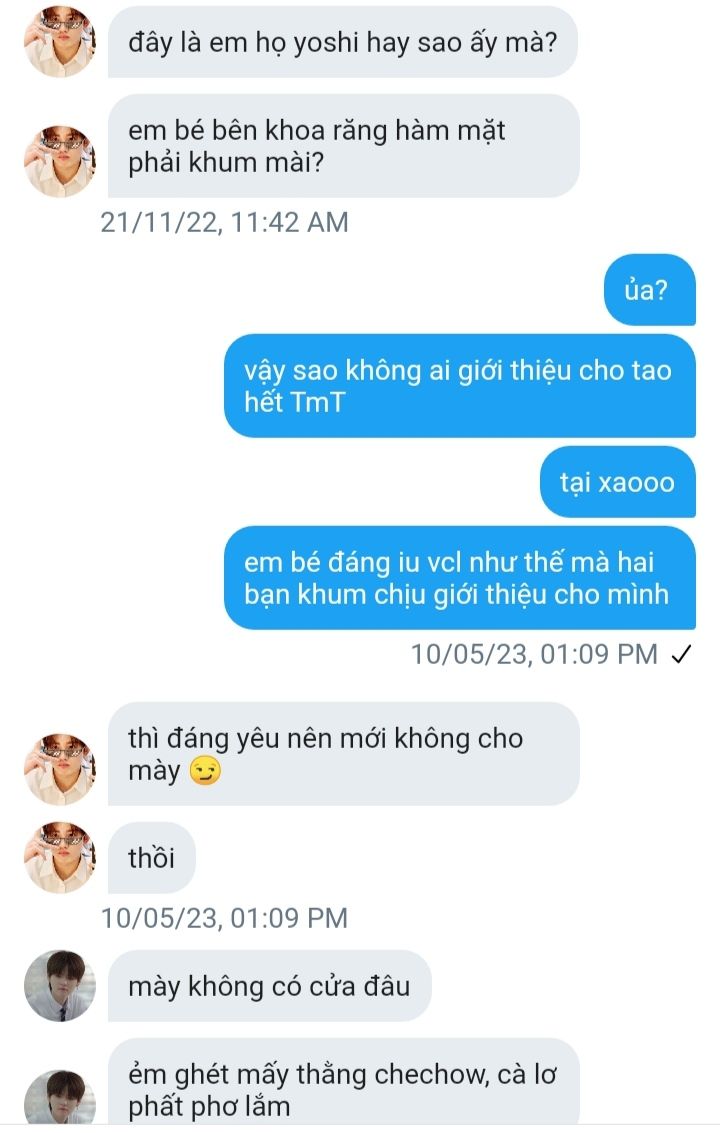The height and width of the screenshot is (1133, 720).
Task: Tap the 'em bé bên khoa răng hàm mặt' bubble
Action: coord(343,146)
